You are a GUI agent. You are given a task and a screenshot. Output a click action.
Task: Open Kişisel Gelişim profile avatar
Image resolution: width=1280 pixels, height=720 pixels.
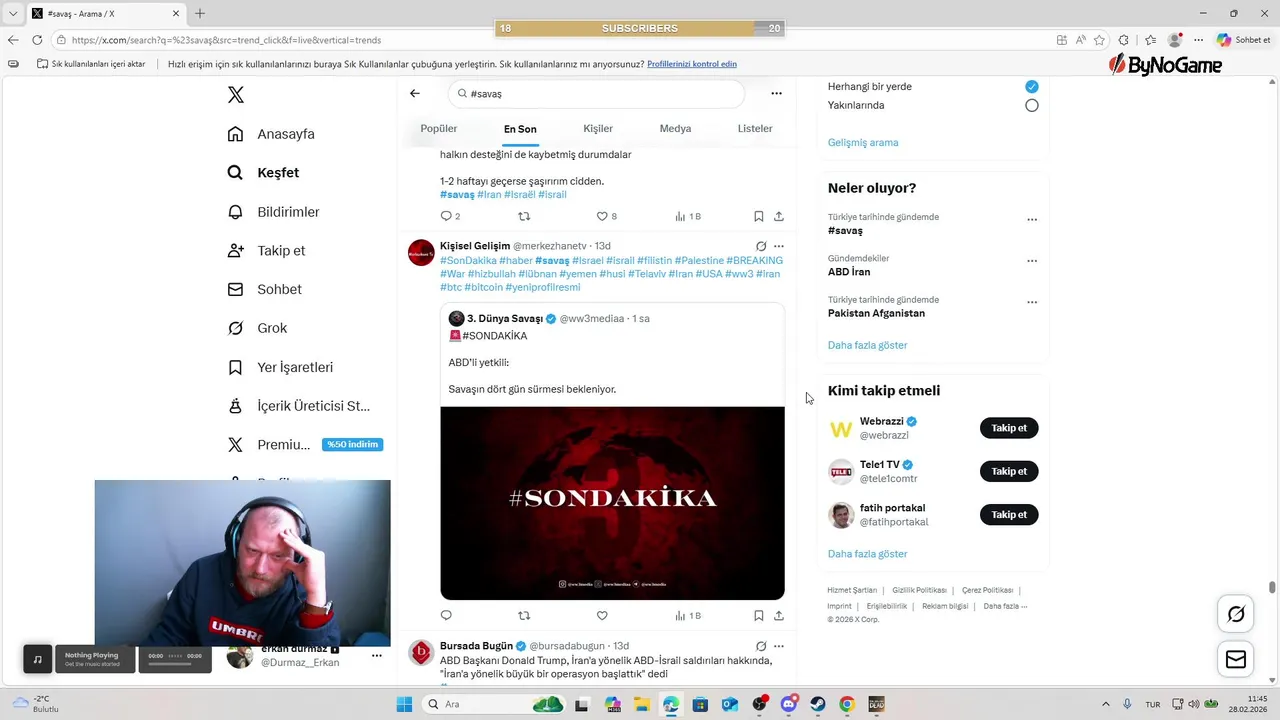(x=421, y=252)
